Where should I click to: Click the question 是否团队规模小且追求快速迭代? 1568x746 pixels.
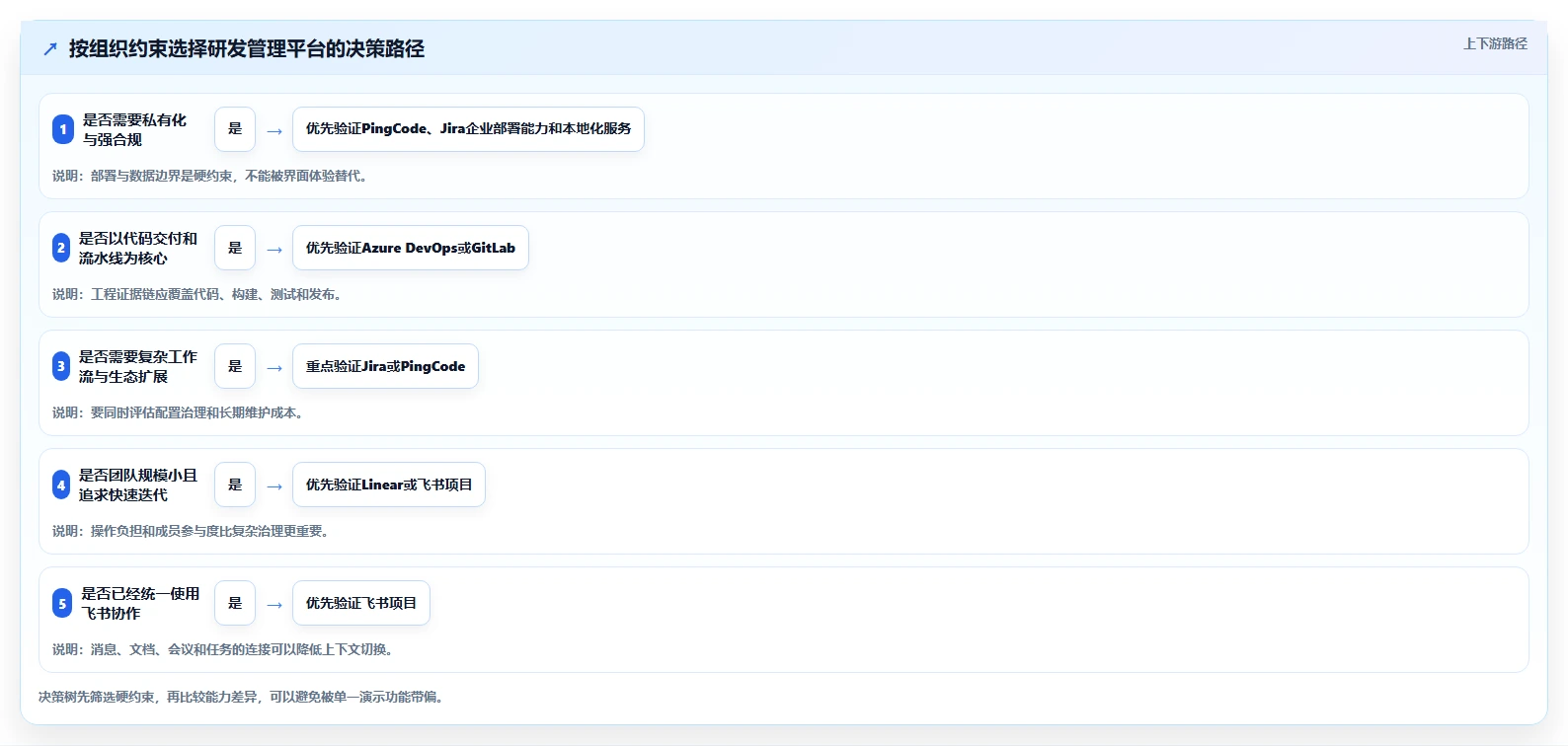(138, 485)
